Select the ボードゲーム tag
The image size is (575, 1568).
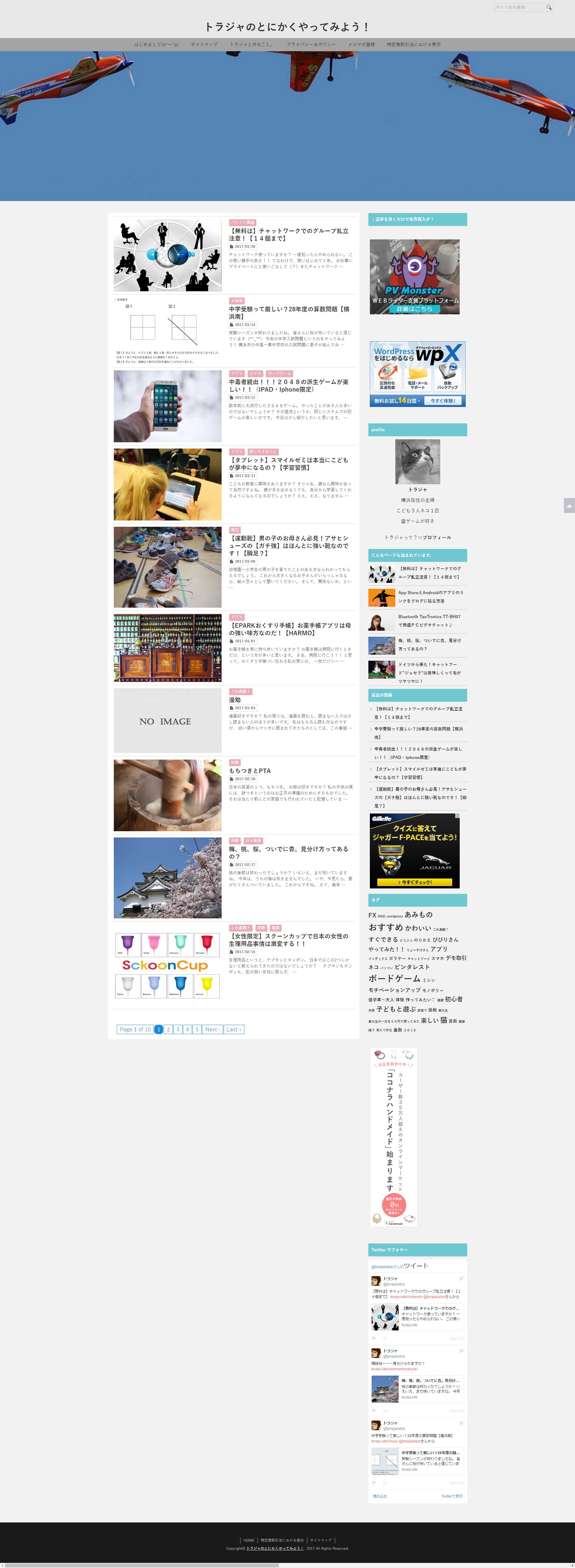[x=394, y=978]
